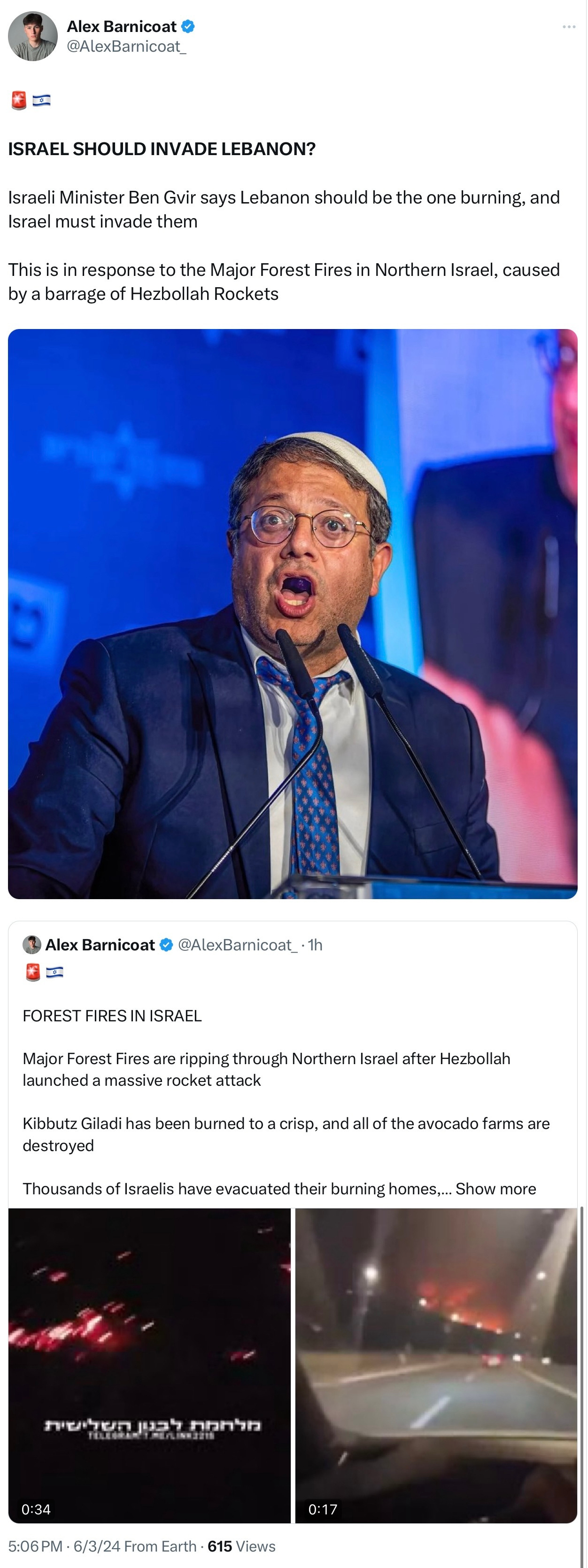Click the 1h timestamp of quoted tweet
The image size is (588, 1568).
coord(315,945)
